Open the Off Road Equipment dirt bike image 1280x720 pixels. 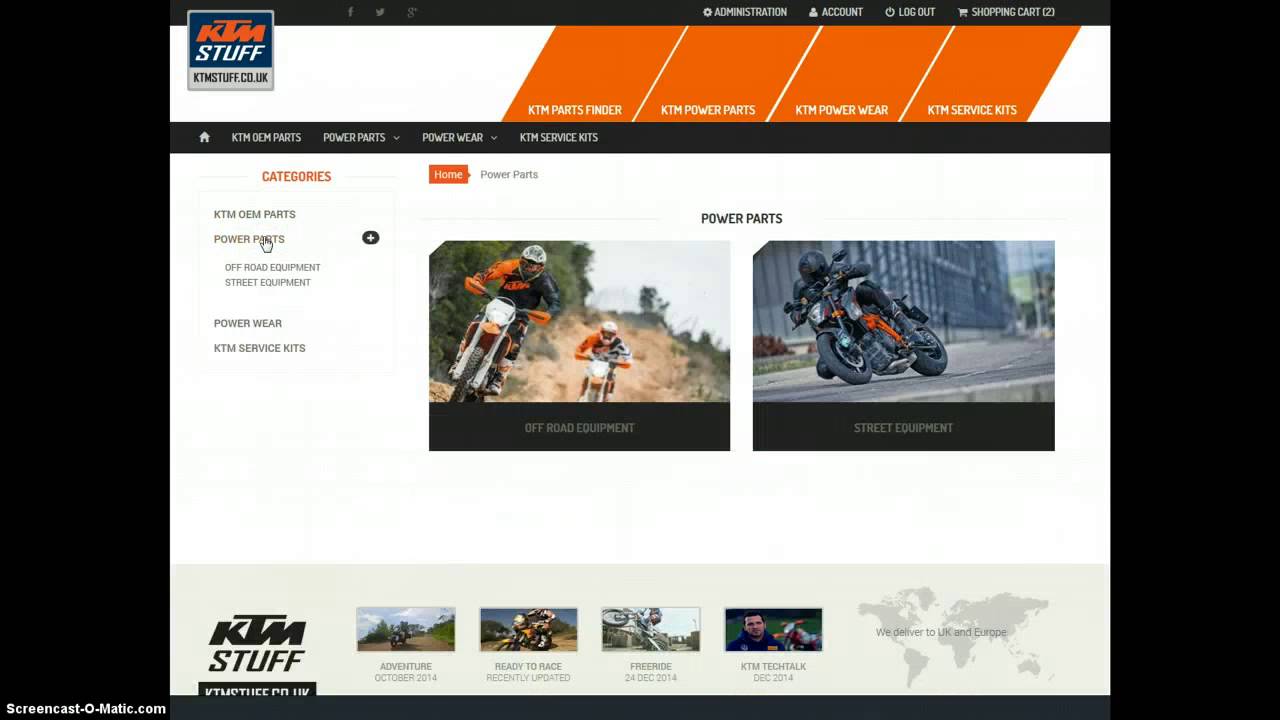point(580,321)
